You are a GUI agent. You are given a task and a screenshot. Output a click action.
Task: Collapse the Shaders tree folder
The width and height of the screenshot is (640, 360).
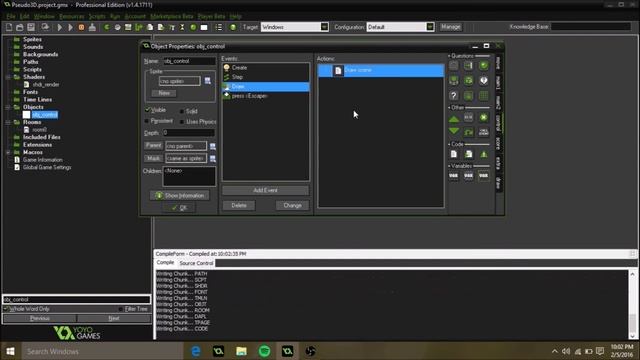[8, 77]
